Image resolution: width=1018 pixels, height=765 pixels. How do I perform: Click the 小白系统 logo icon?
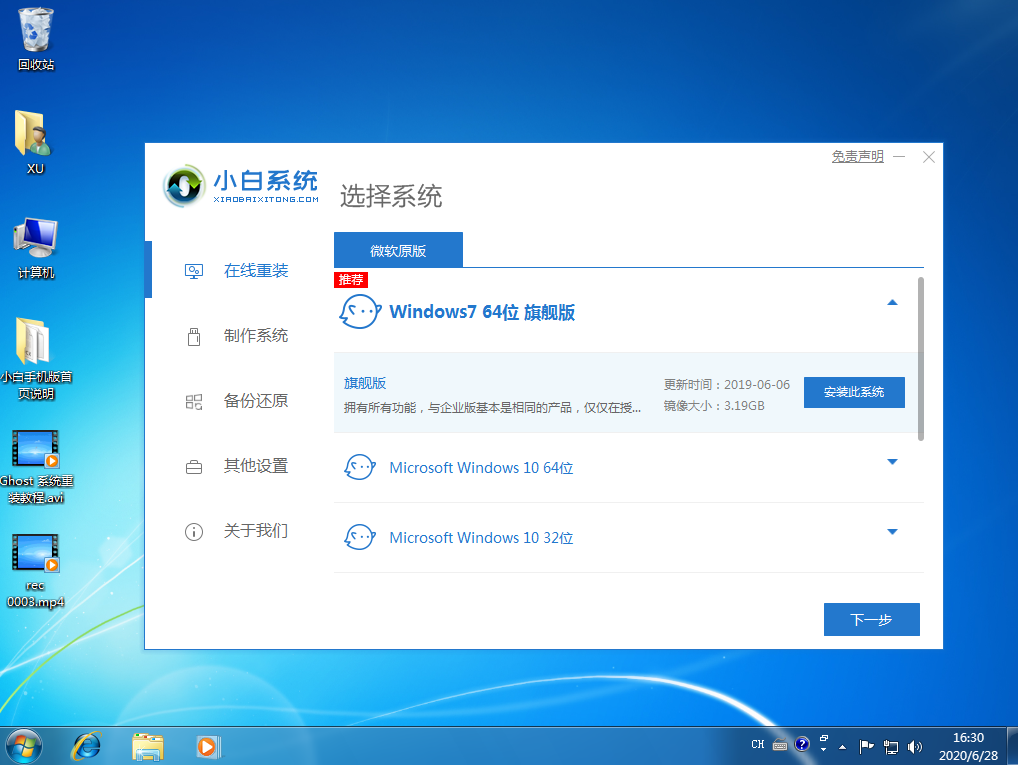point(184,185)
